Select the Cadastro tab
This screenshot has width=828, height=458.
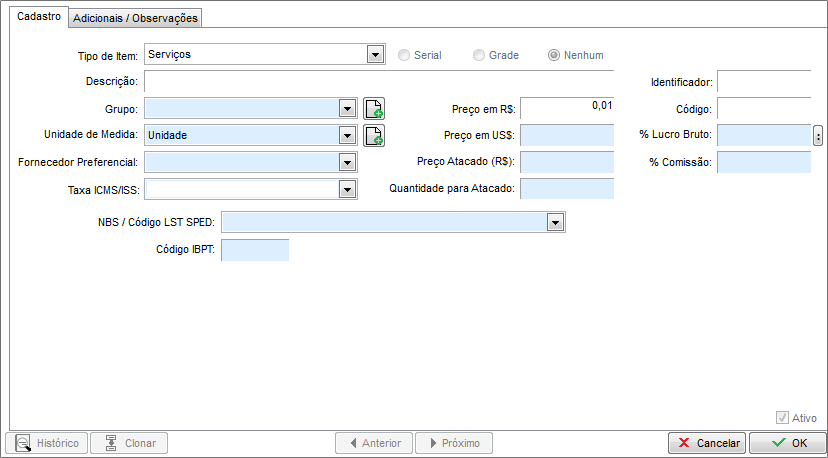(x=40, y=17)
